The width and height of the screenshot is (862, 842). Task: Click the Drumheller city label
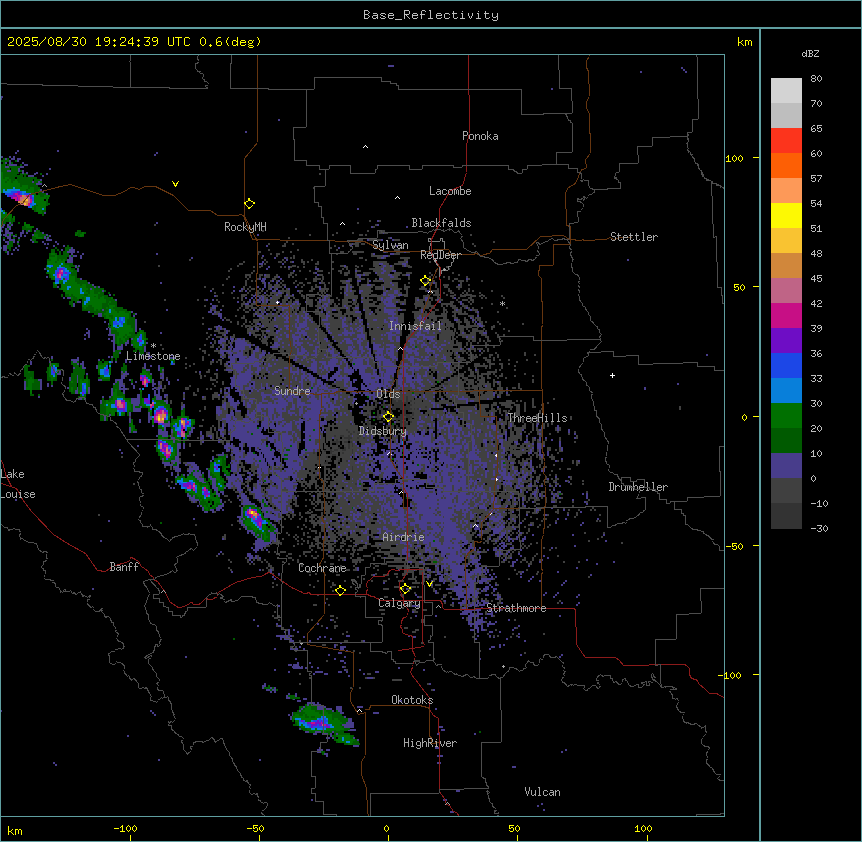click(638, 487)
